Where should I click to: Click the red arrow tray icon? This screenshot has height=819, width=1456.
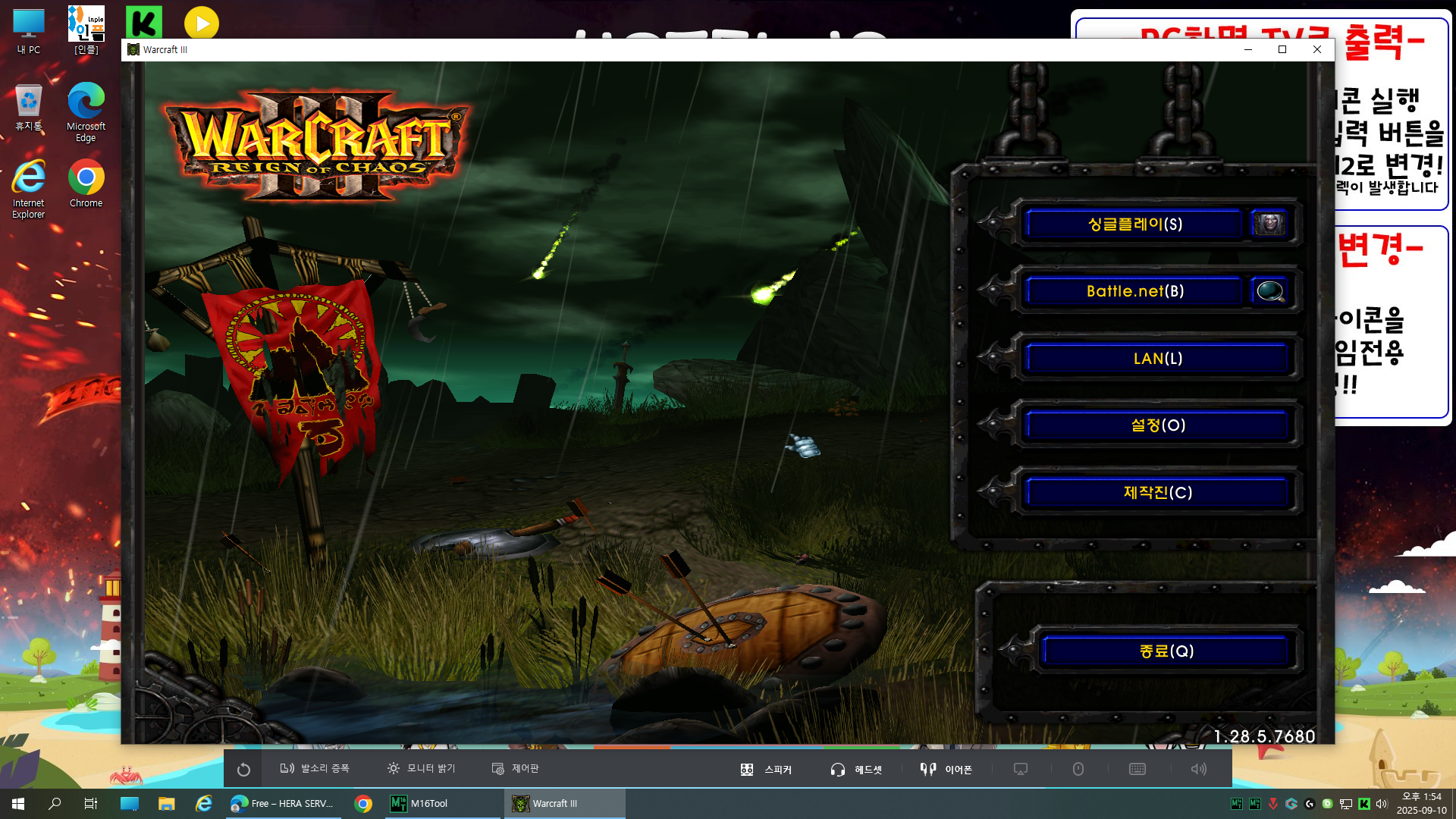click(x=1273, y=804)
